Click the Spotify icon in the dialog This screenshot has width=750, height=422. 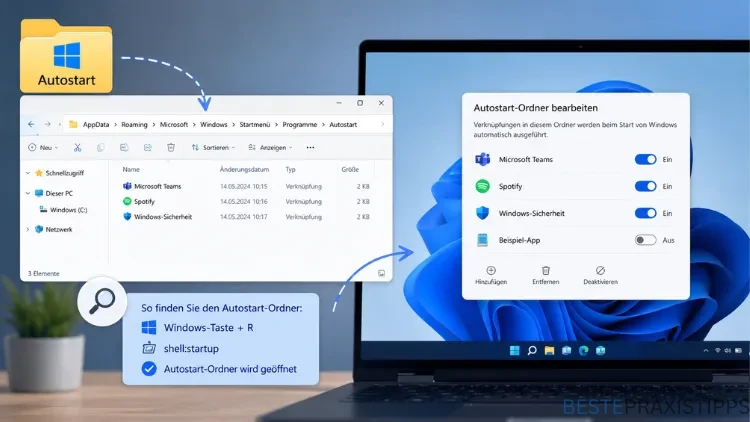[483, 186]
